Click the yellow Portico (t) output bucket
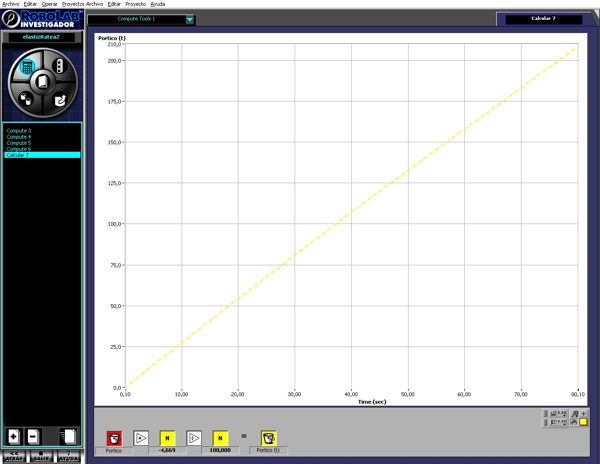 (x=269, y=438)
